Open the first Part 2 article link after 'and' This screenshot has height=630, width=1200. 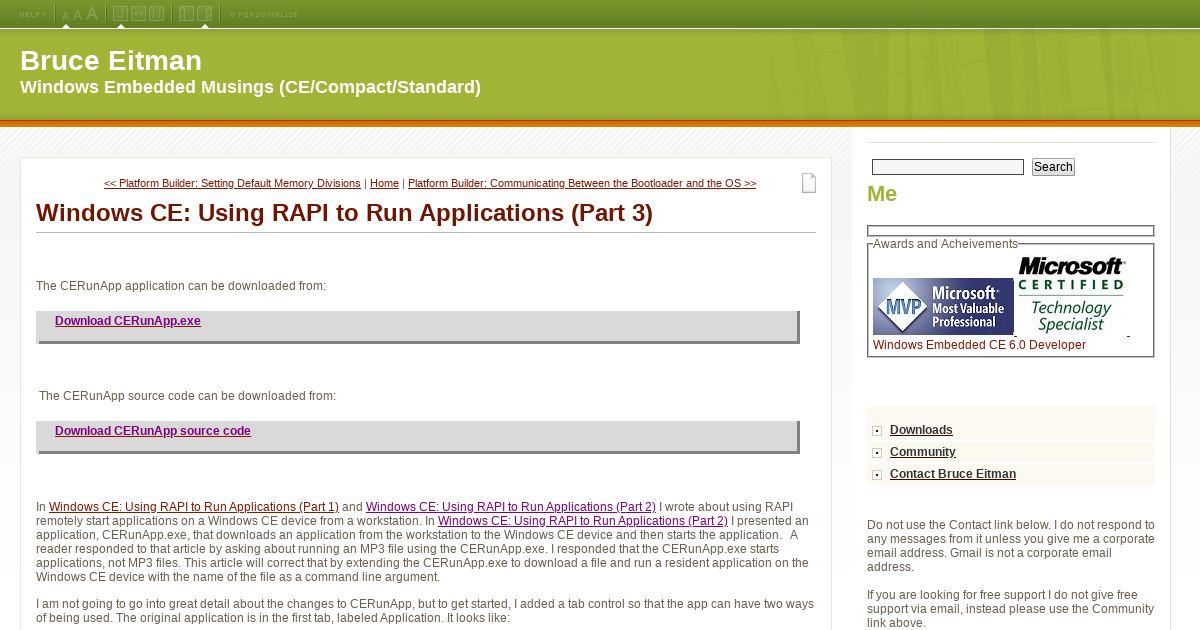click(511, 507)
